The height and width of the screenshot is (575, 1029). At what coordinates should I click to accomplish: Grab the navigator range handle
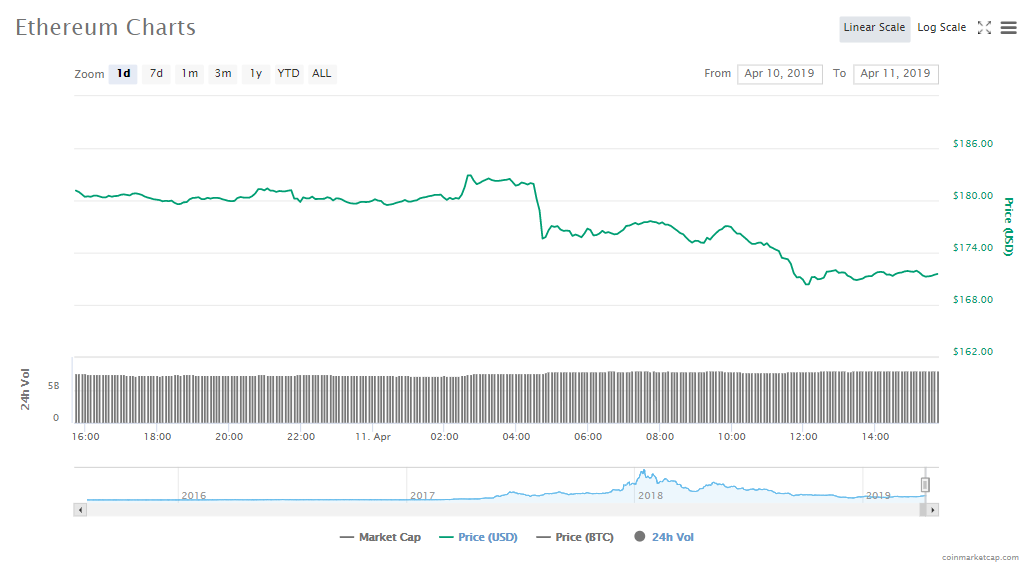coord(925,485)
